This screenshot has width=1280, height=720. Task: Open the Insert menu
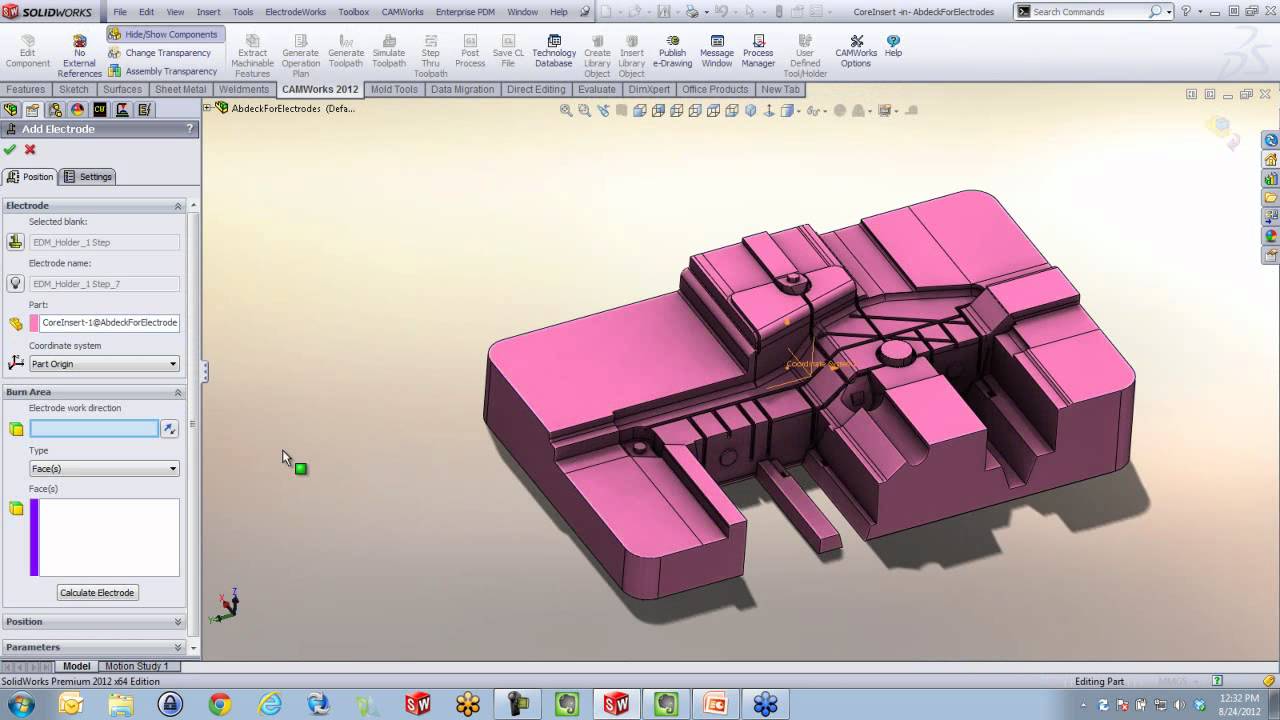pyautogui.click(x=208, y=12)
